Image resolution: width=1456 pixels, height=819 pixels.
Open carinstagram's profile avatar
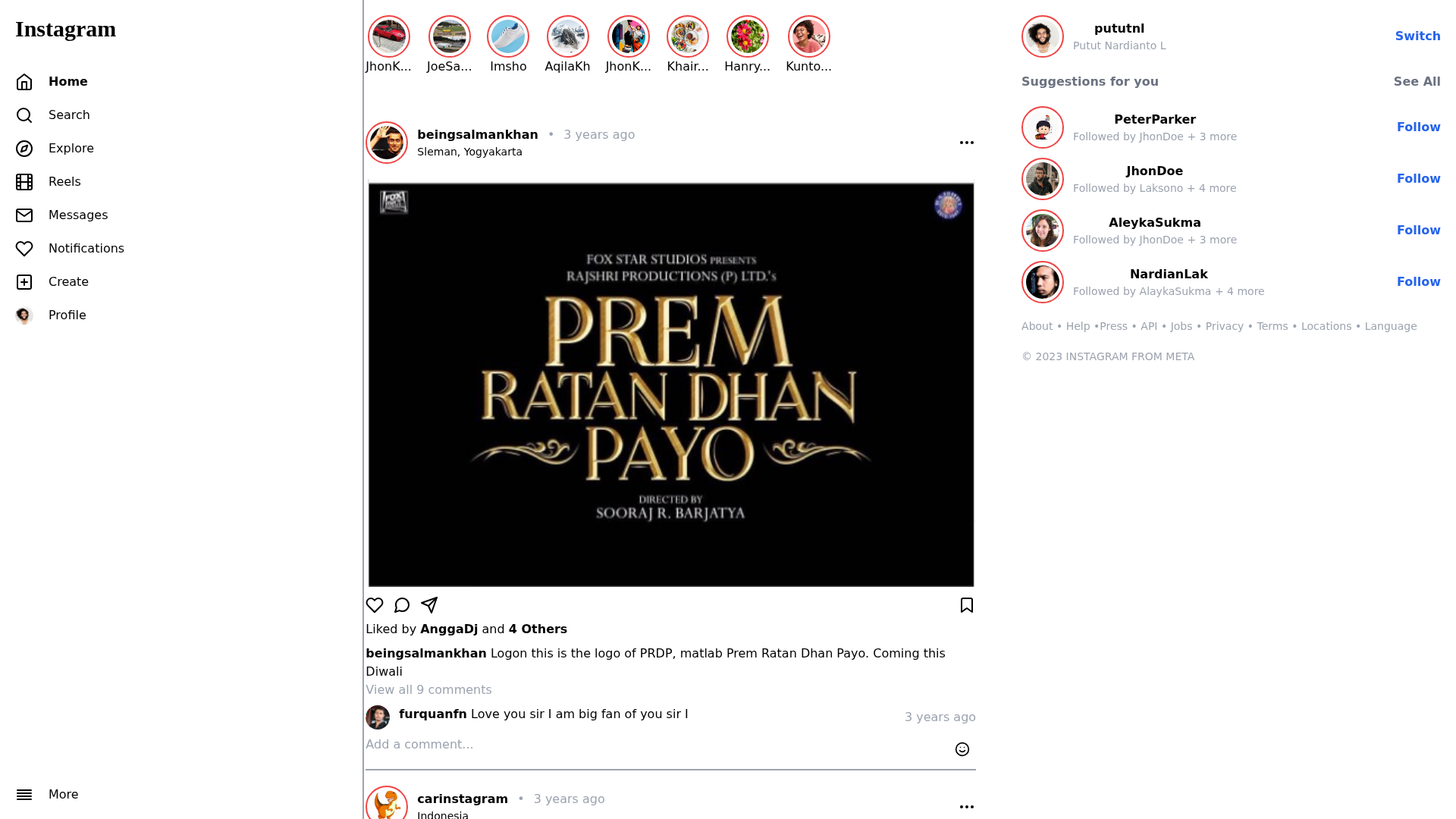[387, 804]
